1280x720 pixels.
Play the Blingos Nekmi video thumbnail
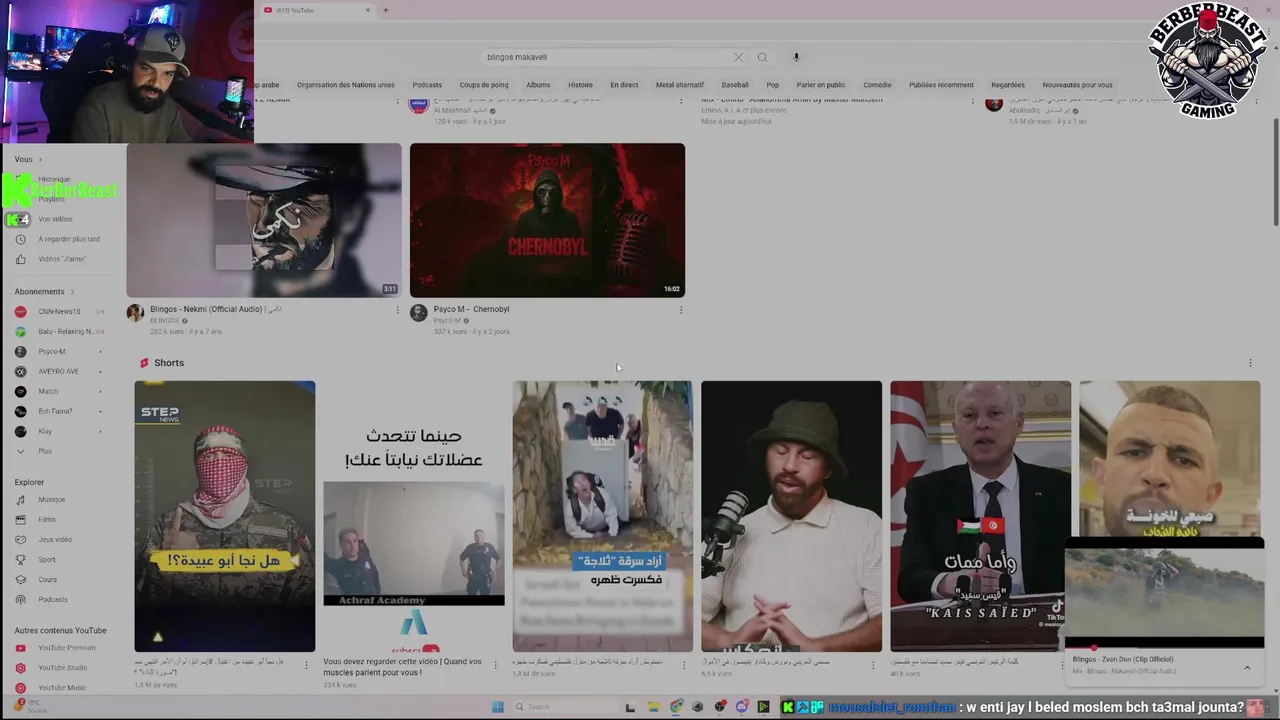pos(264,220)
